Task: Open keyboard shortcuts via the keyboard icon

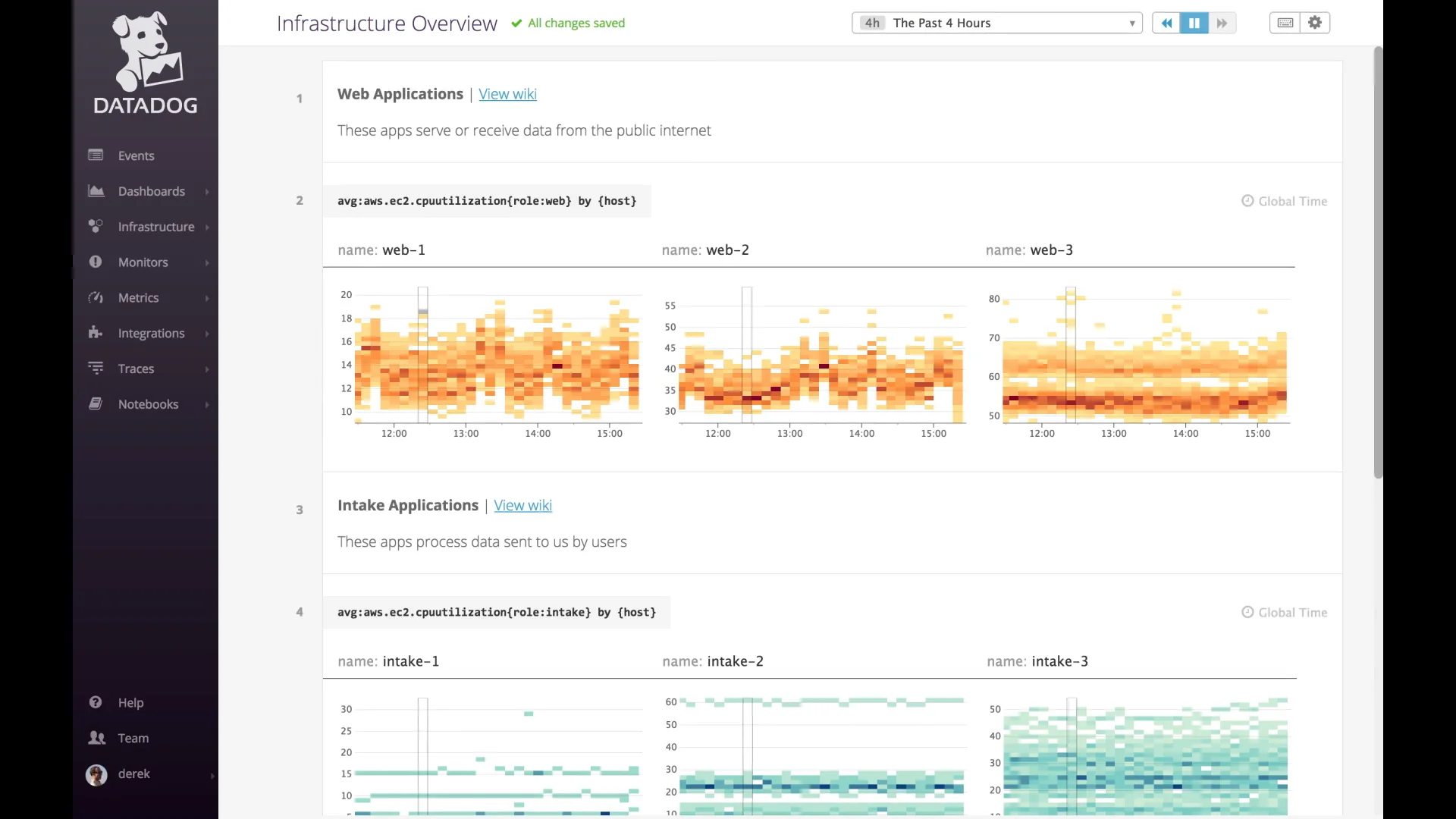Action: [1285, 23]
